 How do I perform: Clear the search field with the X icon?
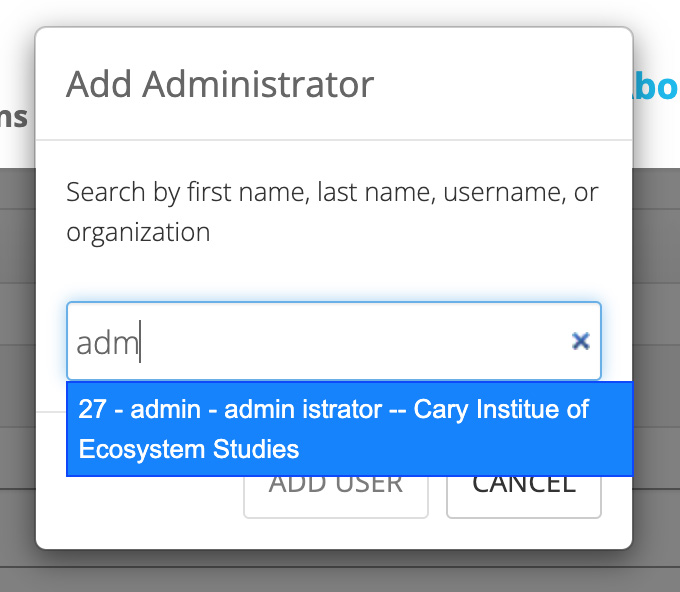coord(580,342)
